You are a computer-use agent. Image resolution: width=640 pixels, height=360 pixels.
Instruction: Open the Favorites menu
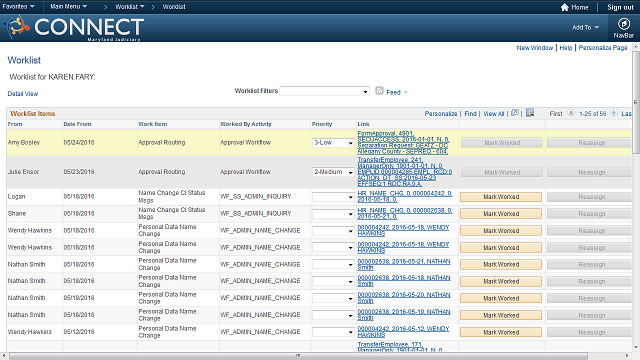click(18, 7)
